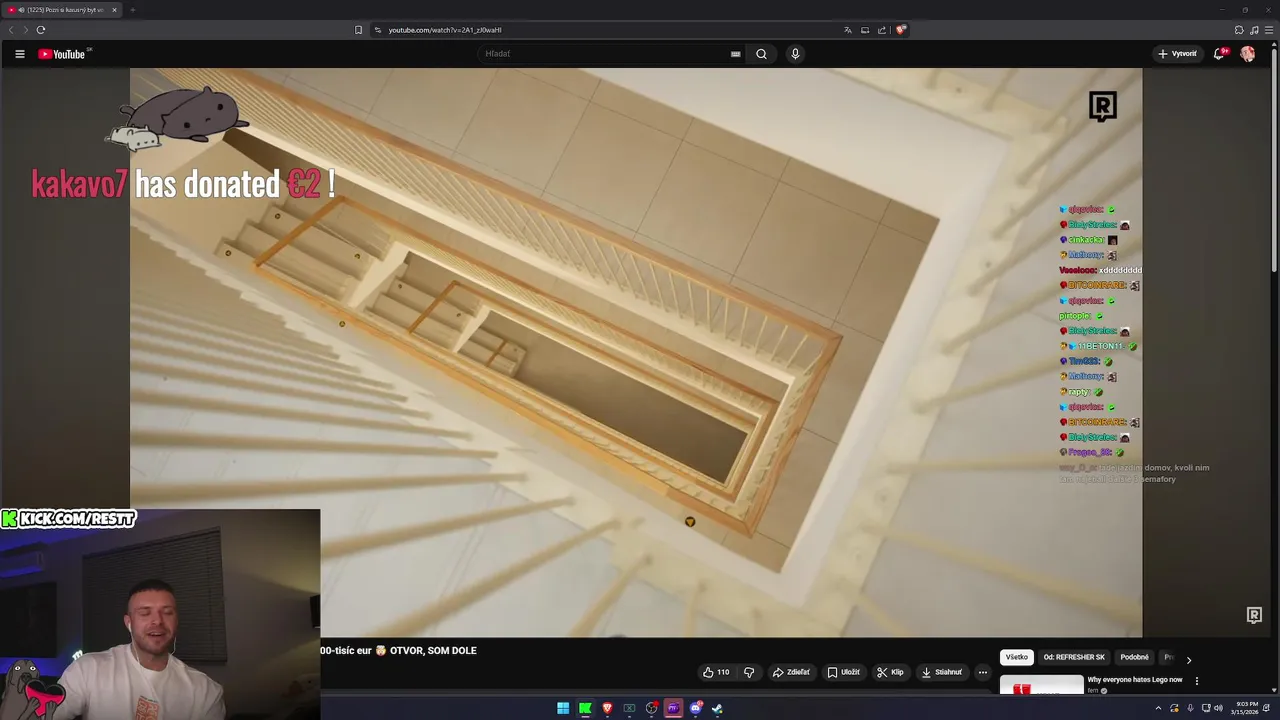The image size is (1280, 720).
Task: Reload the page in the browser
Action: point(41,30)
